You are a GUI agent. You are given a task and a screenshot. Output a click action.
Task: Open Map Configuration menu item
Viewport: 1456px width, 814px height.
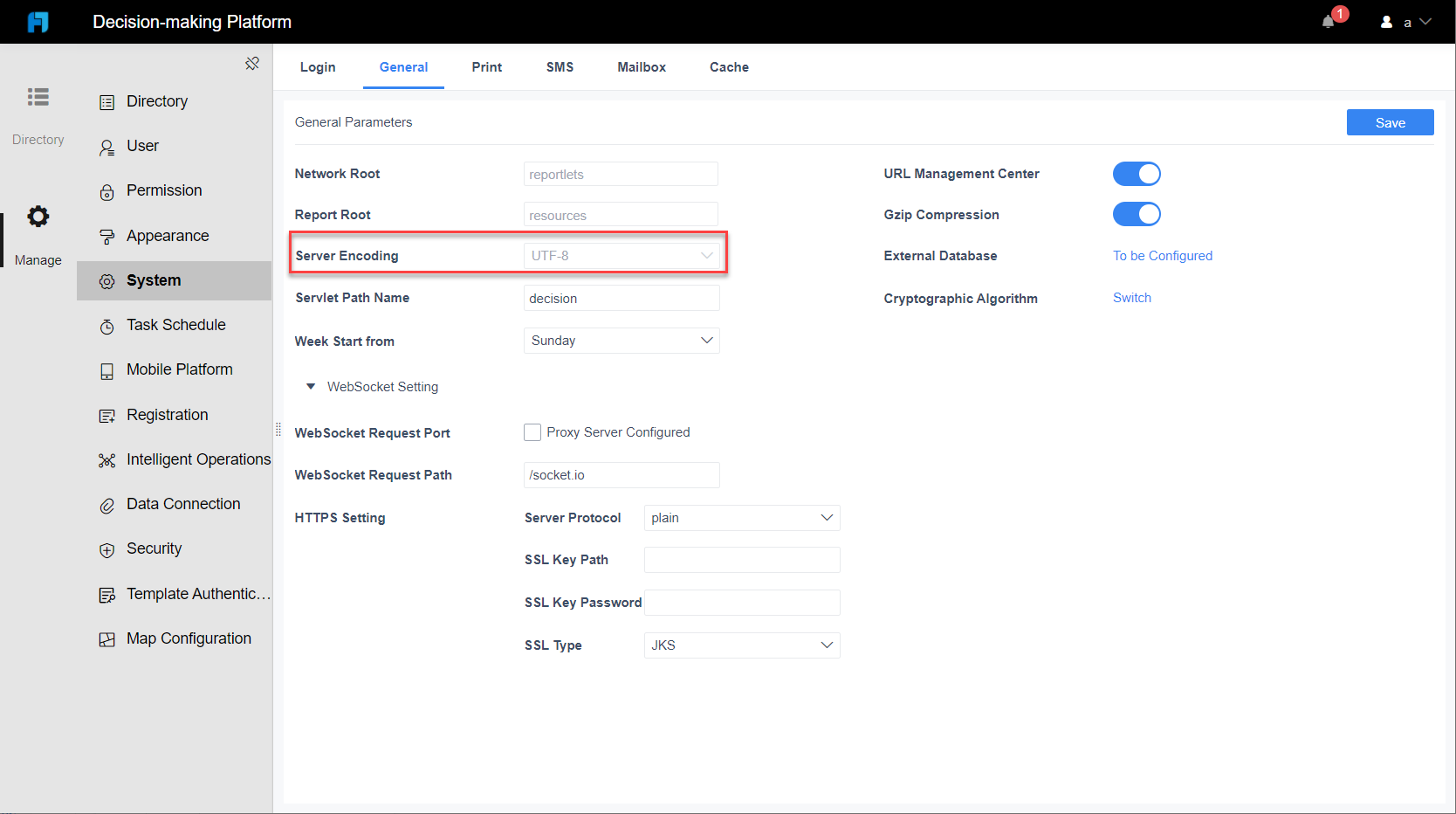tap(189, 638)
